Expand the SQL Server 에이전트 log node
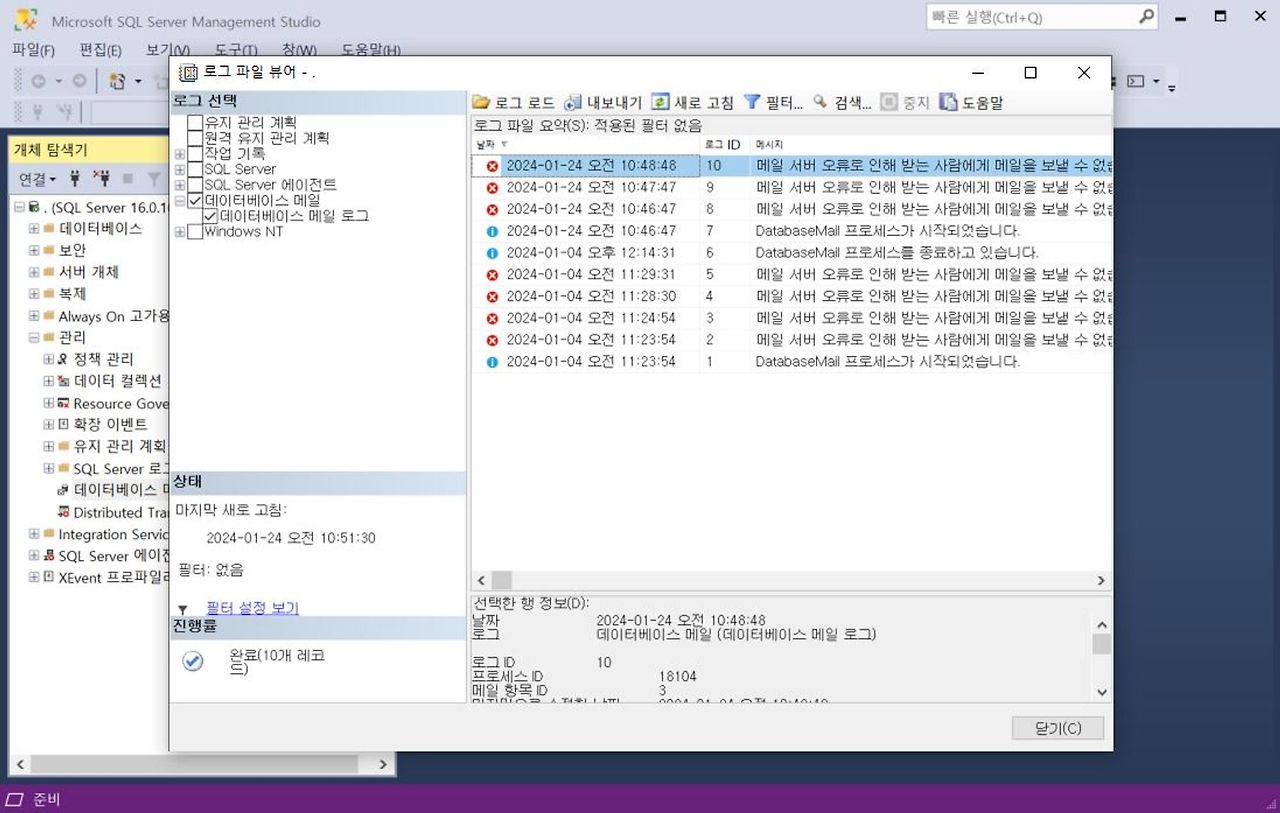This screenshot has height=813, width=1280. [180, 185]
